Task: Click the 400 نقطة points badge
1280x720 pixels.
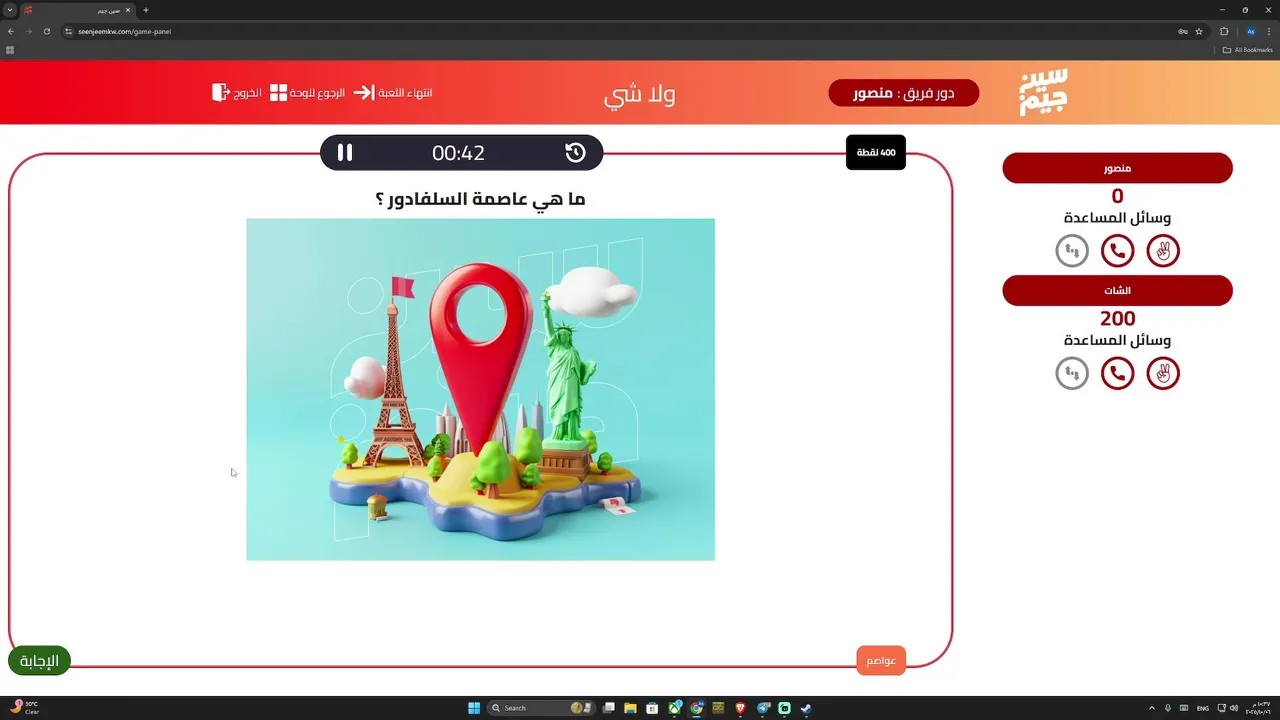Action: click(x=876, y=153)
